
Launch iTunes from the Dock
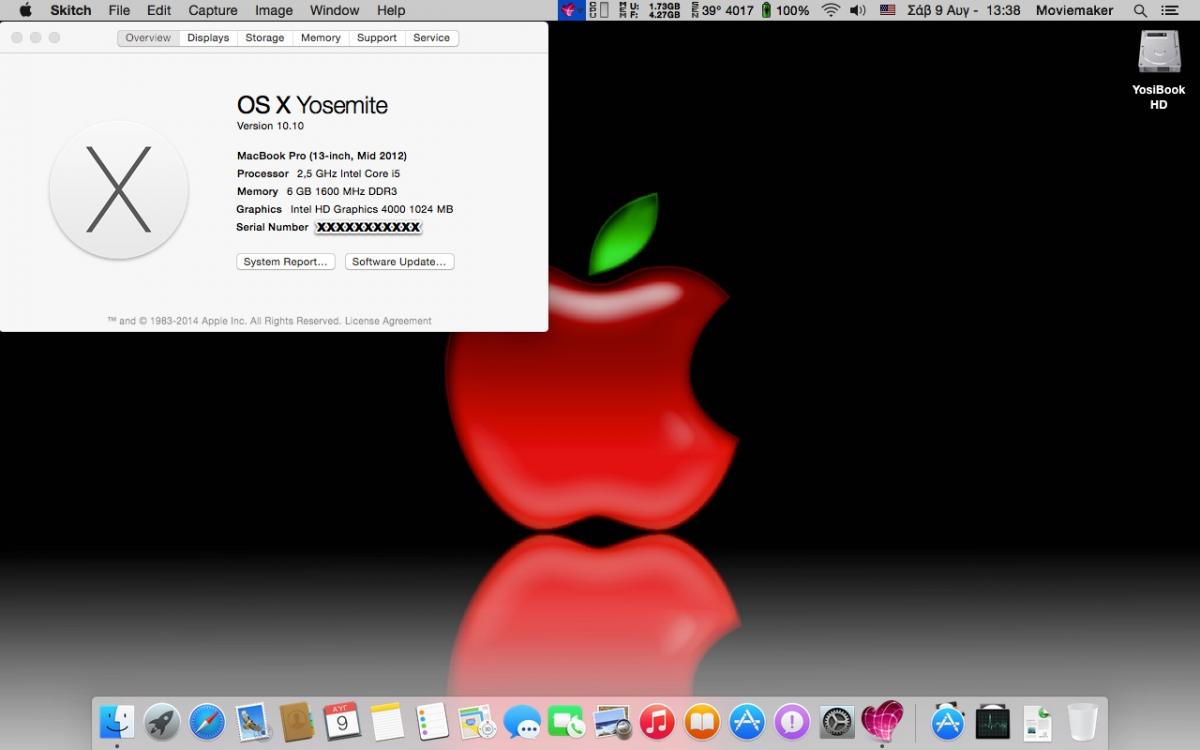pyautogui.click(x=657, y=721)
